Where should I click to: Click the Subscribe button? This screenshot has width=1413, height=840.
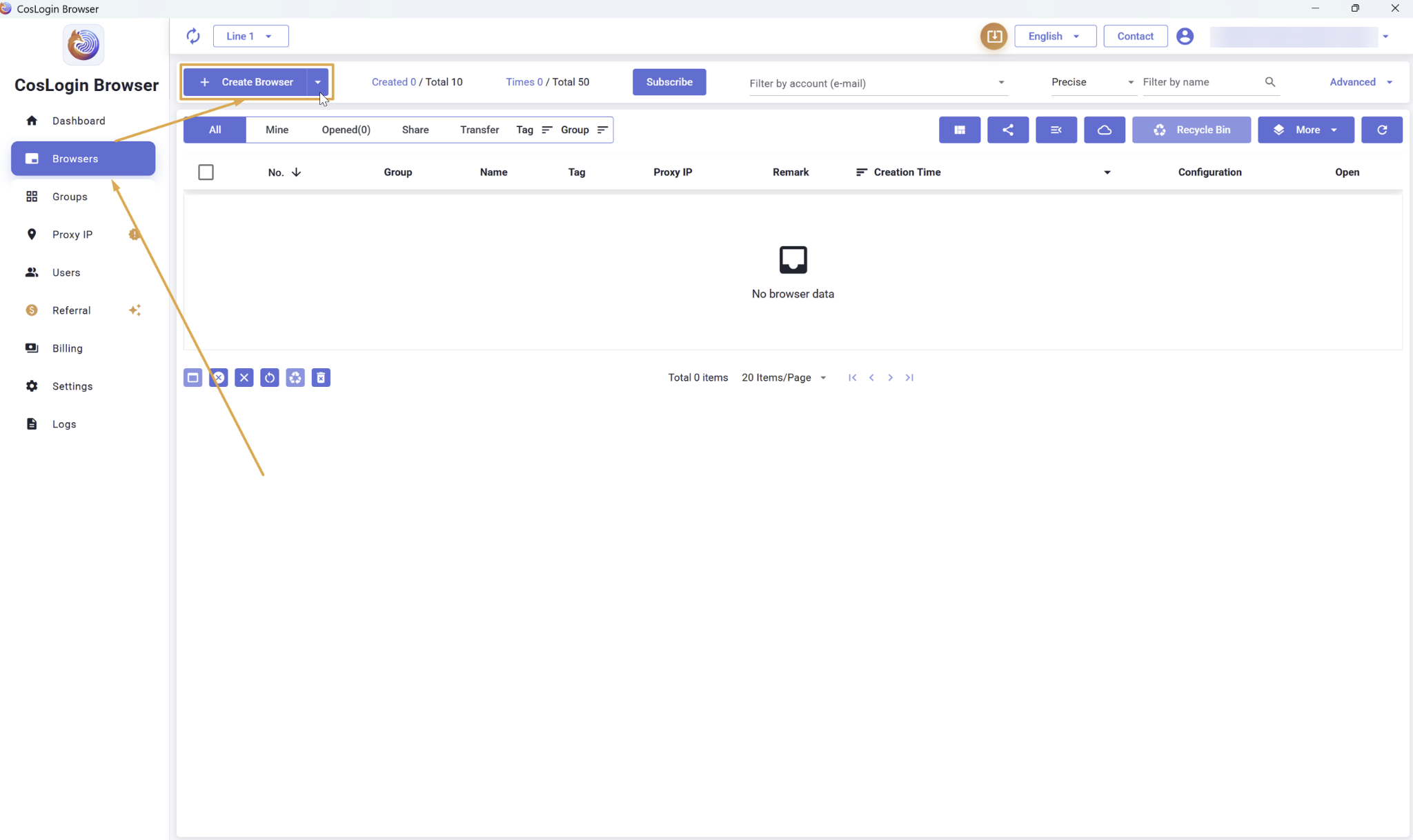click(669, 82)
